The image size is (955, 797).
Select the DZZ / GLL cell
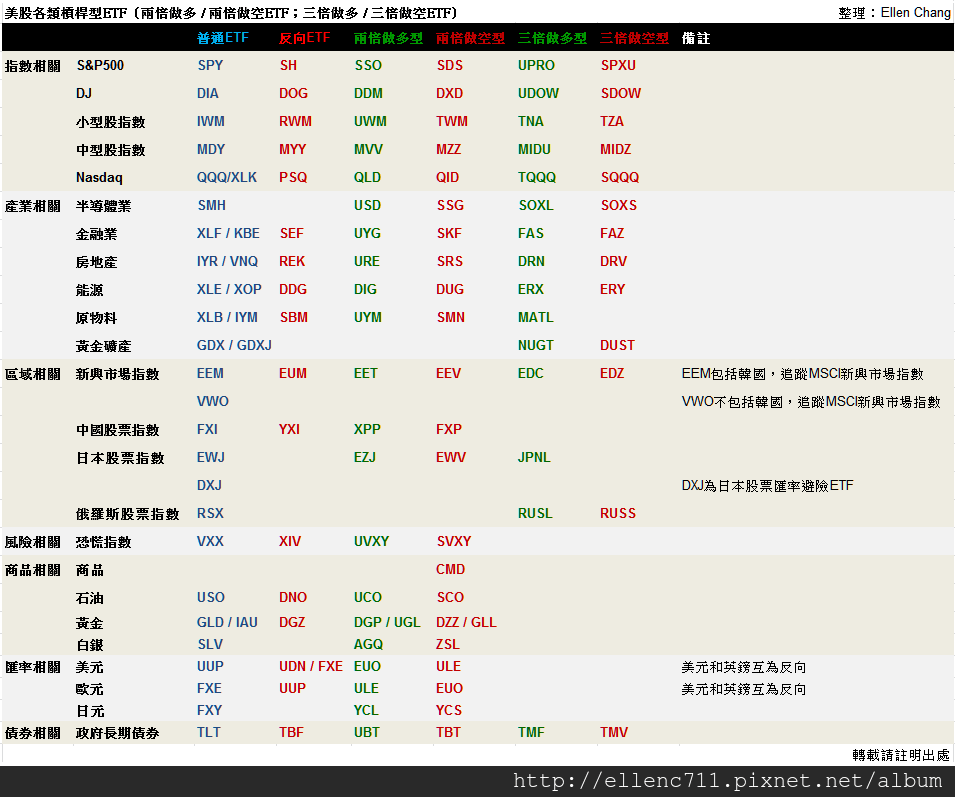pos(466,622)
